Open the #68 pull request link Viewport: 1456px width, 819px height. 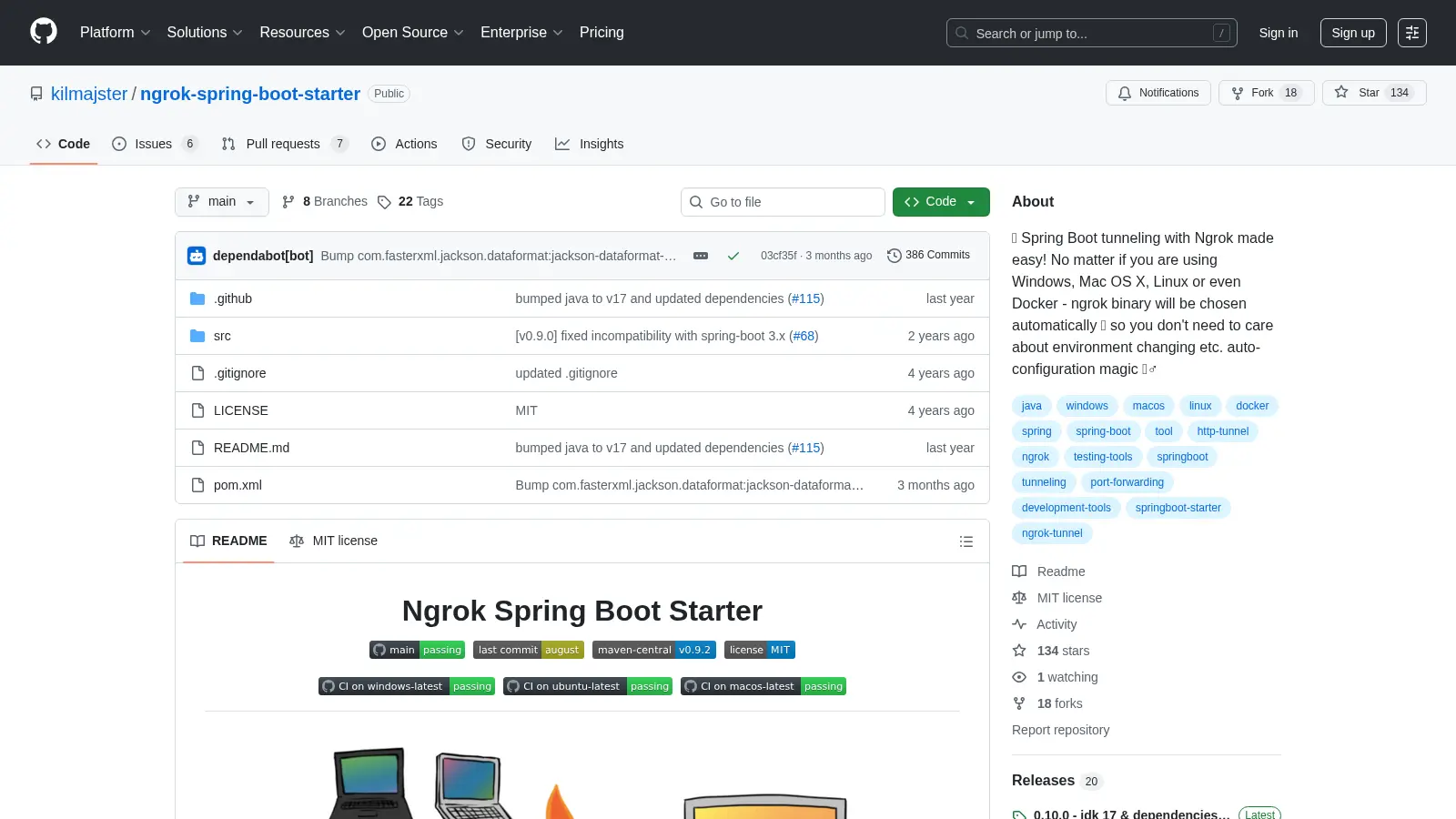804,336
